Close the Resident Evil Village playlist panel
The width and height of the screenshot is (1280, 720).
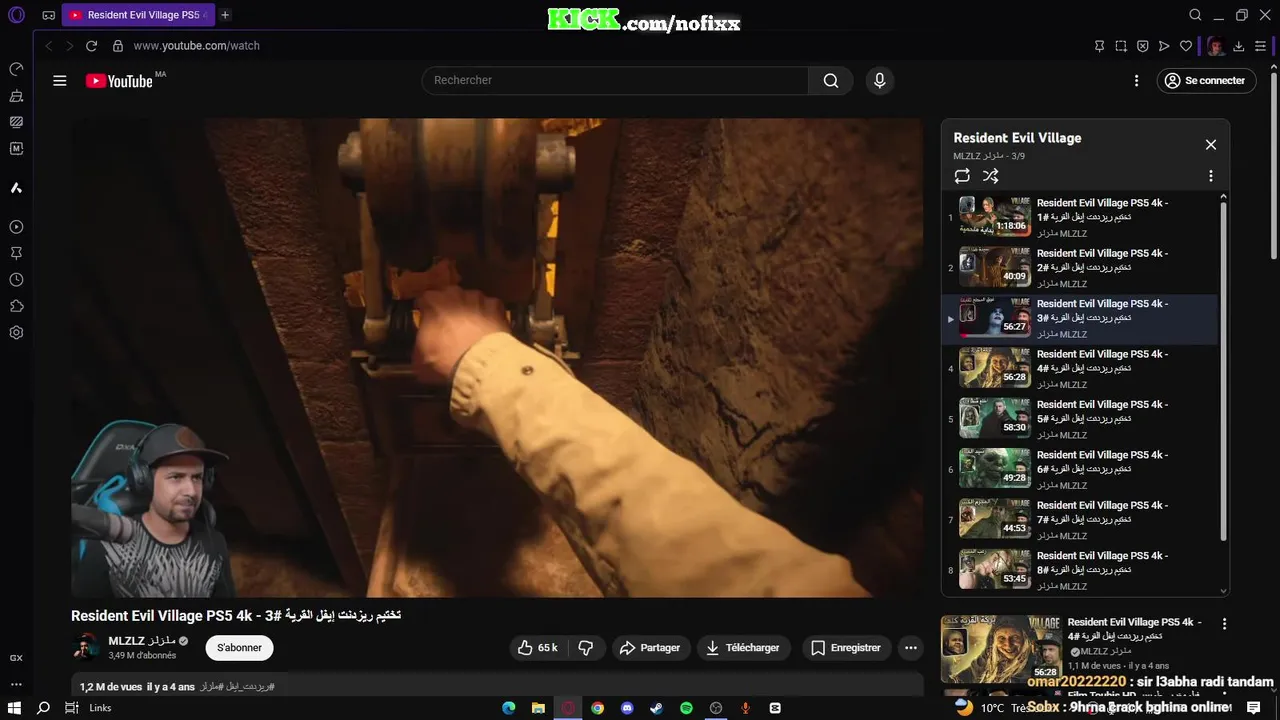coord(1211,145)
